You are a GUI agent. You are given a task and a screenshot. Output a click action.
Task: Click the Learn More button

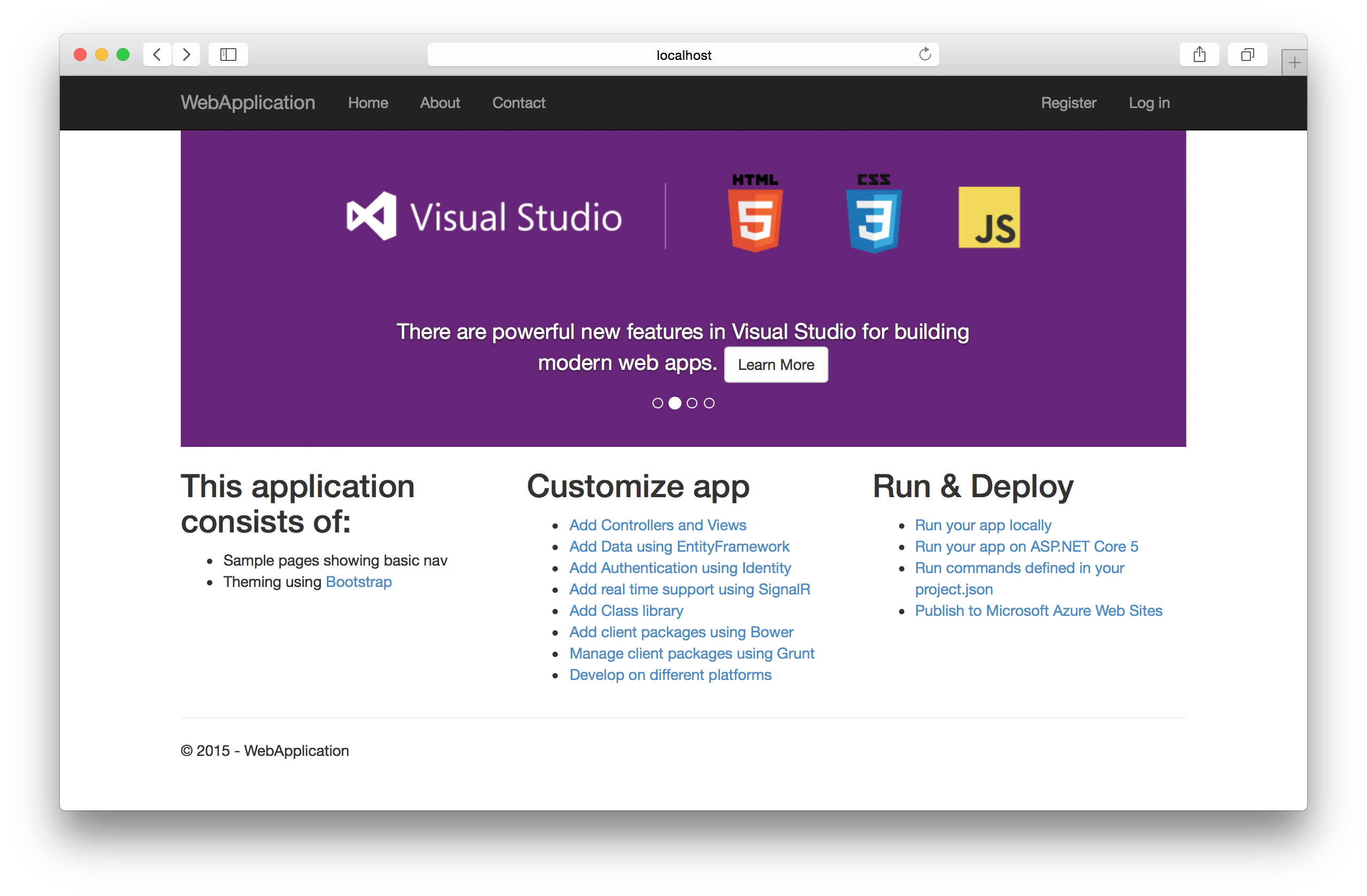(x=776, y=365)
